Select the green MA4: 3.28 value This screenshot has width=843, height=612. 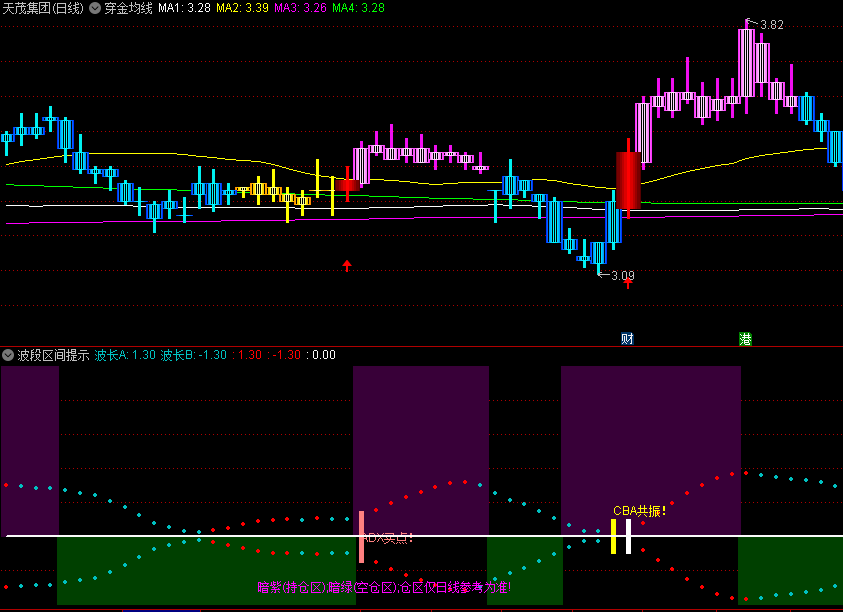359,8
